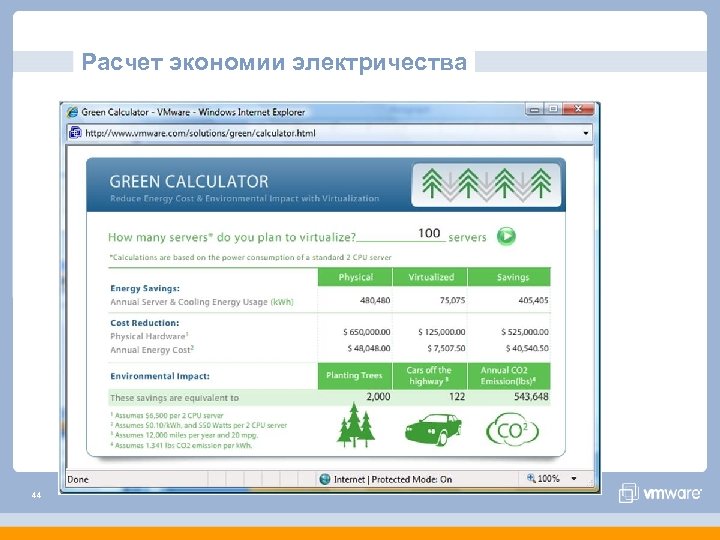
Task: Click the $ 650,000.00 hardware cost
Action: [x=366, y=332]
